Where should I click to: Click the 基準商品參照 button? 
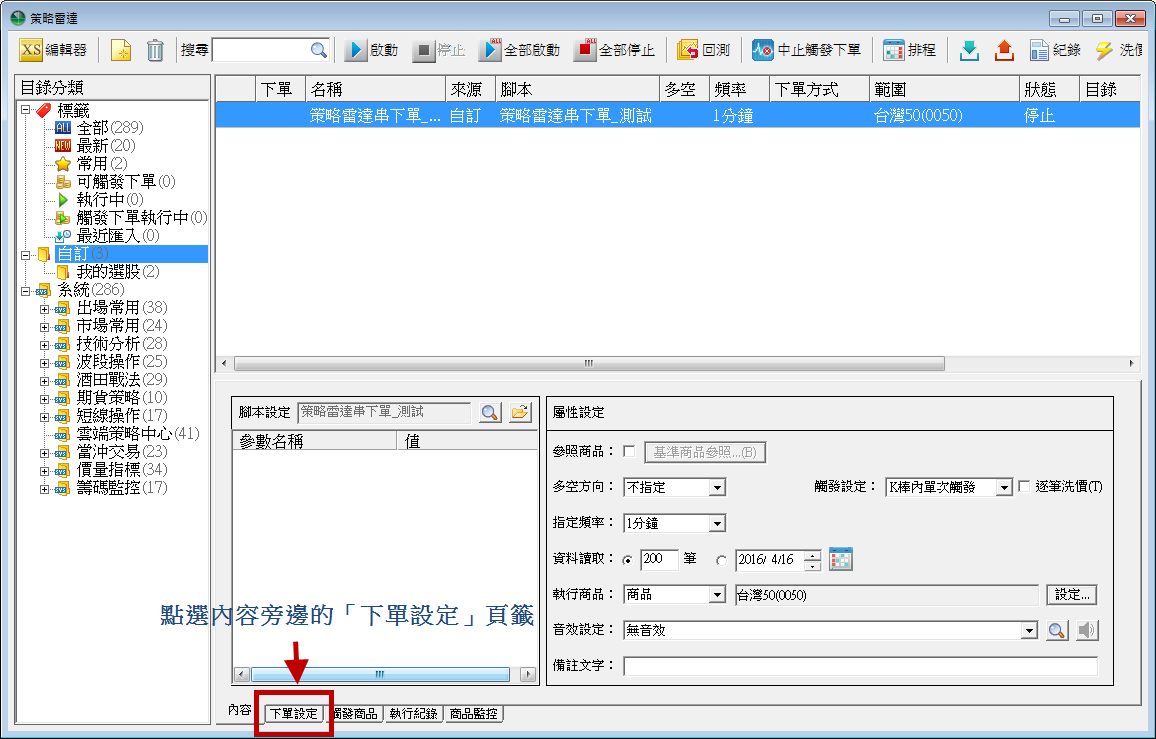tap(705, 452)
